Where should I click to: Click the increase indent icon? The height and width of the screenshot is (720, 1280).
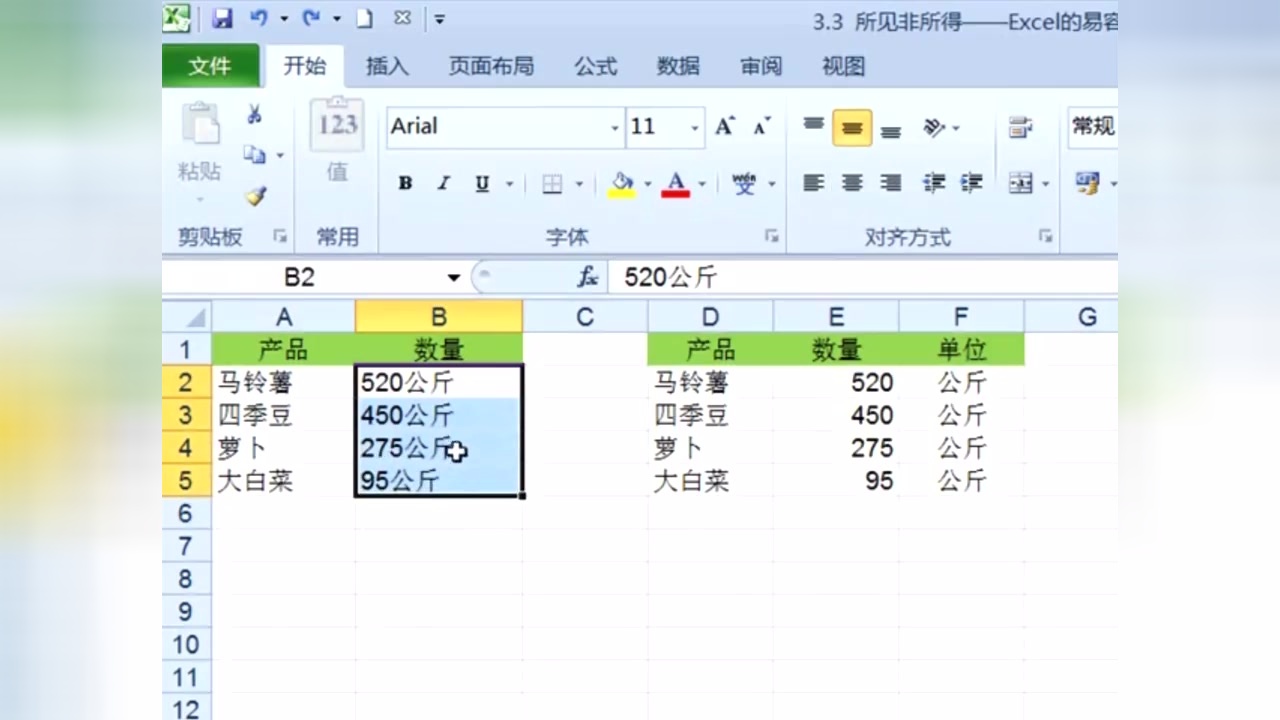[971, 183]
